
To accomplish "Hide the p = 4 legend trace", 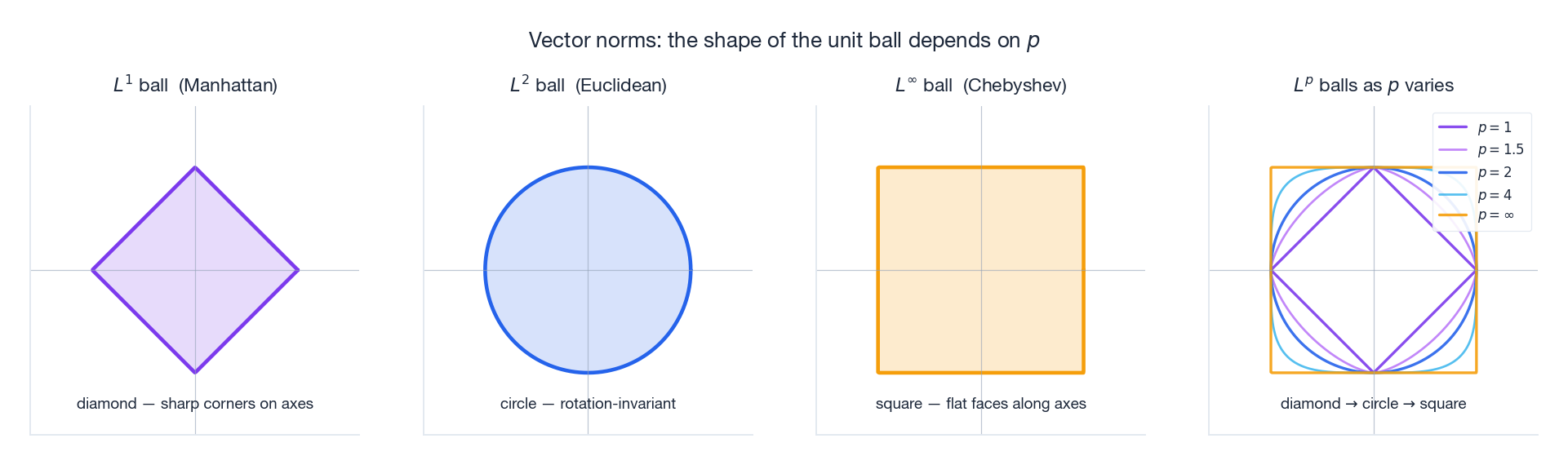I will 1481,195.
